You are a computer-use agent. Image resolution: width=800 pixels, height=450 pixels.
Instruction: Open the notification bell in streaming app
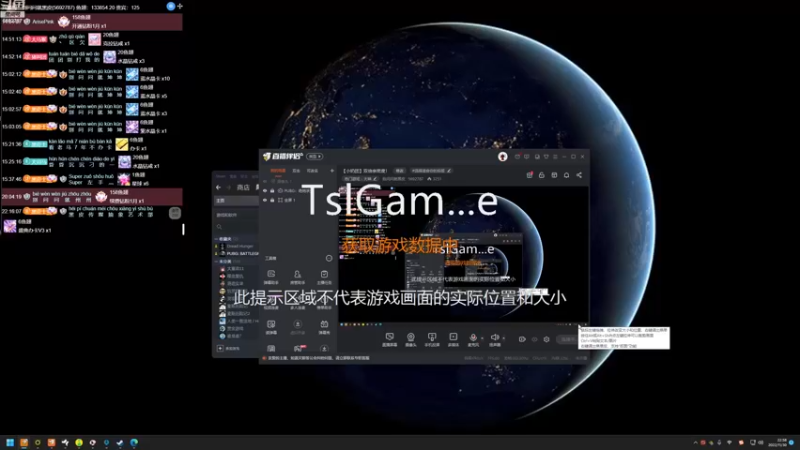coord(566,175)
